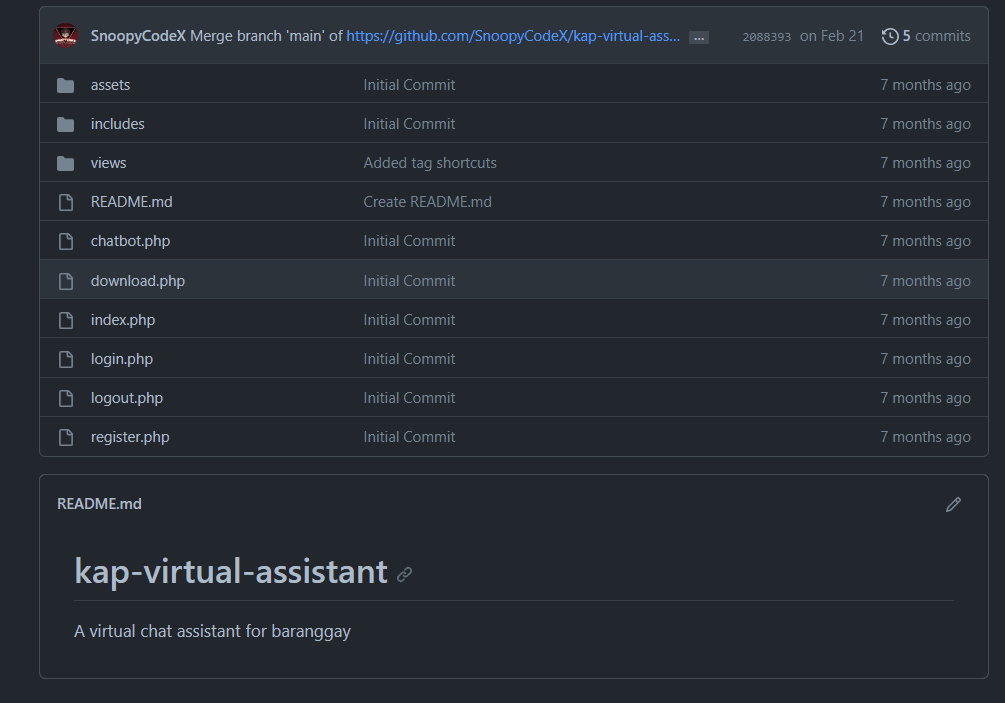Click the folder icon beside views
Image resolution: width=1005 pixels, height=703 pixels.
[x=66, y=162]
